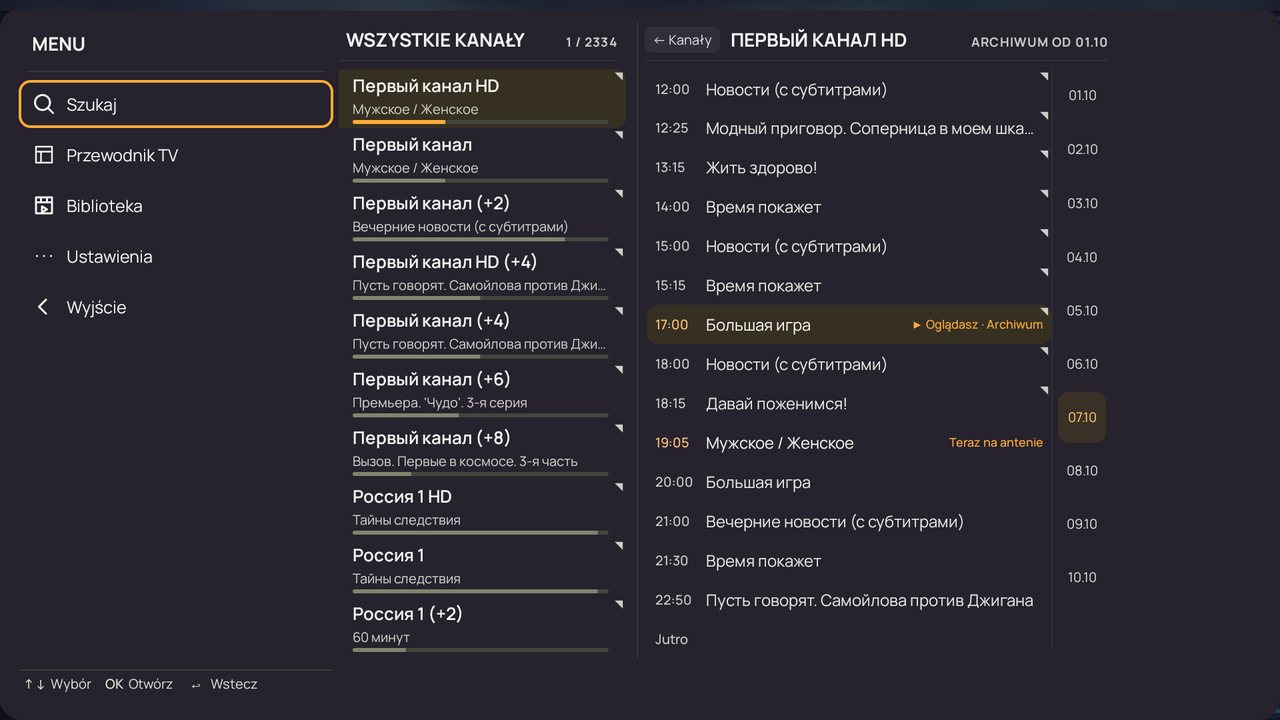Select the 17:00 Большая игра archive entry
The width and height of the screenshot is (1280, 720).
pos(849,325)
